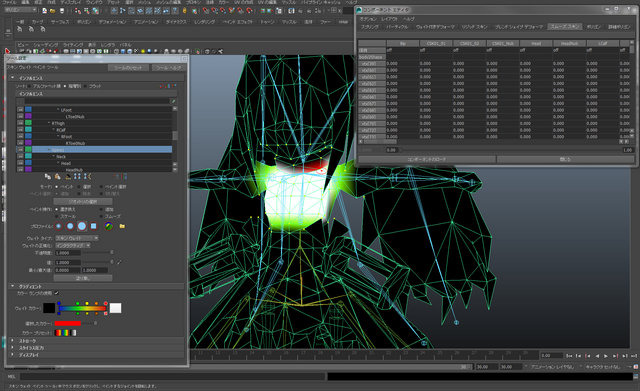Click the copy skin weights icon below the influence list

pos(48,177)
